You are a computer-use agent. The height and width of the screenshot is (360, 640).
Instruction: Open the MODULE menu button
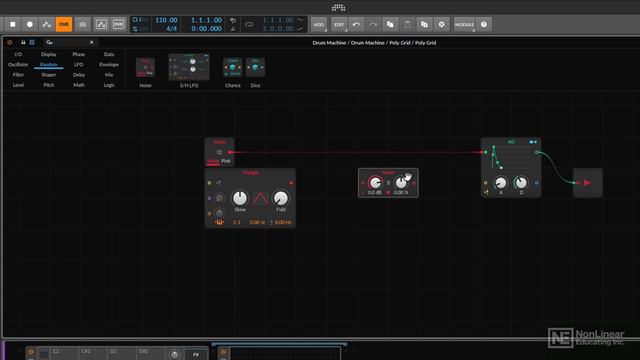click(464, 24)
